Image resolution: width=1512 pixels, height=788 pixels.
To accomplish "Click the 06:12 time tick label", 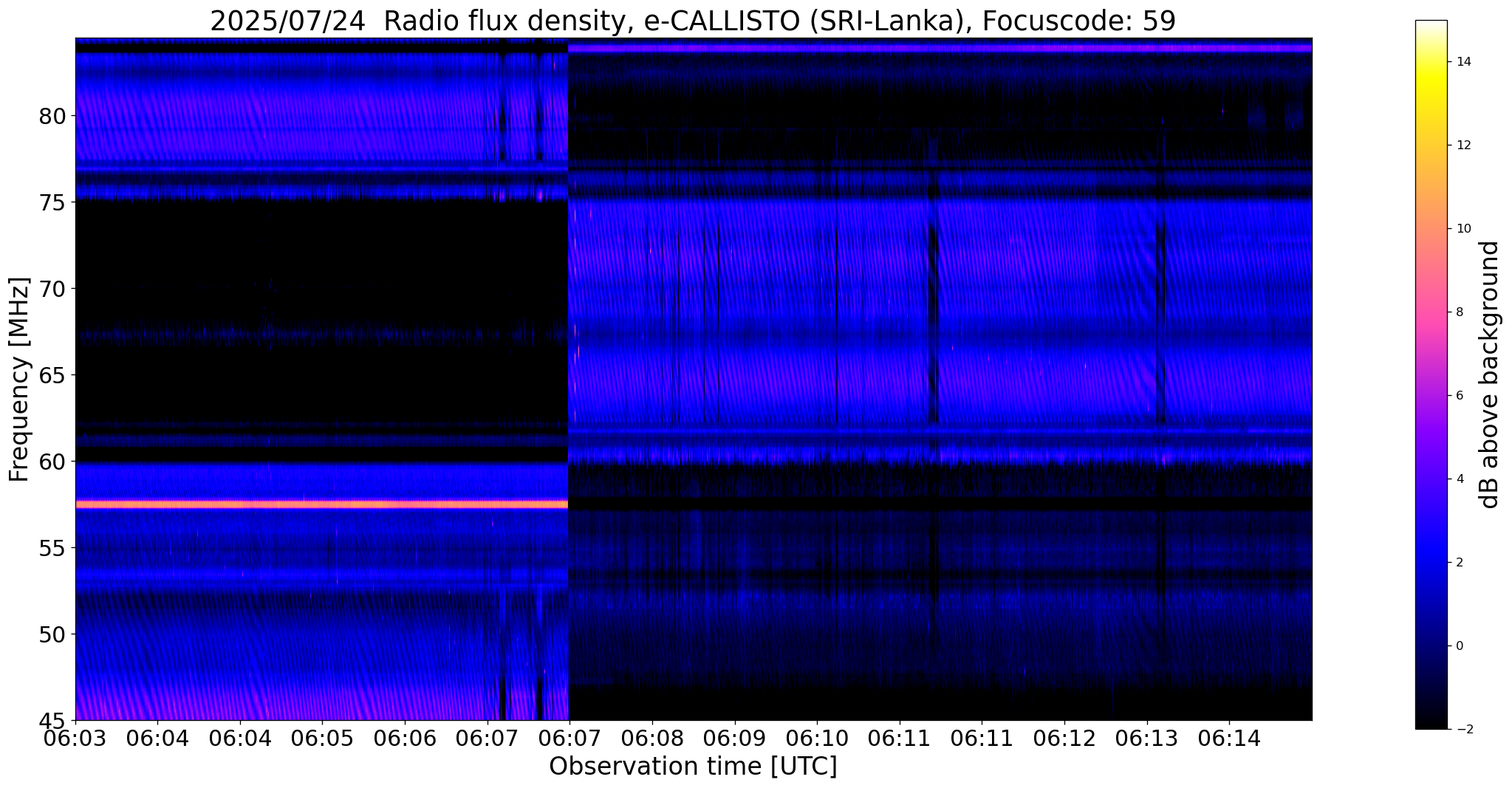I will point(1064,739).
